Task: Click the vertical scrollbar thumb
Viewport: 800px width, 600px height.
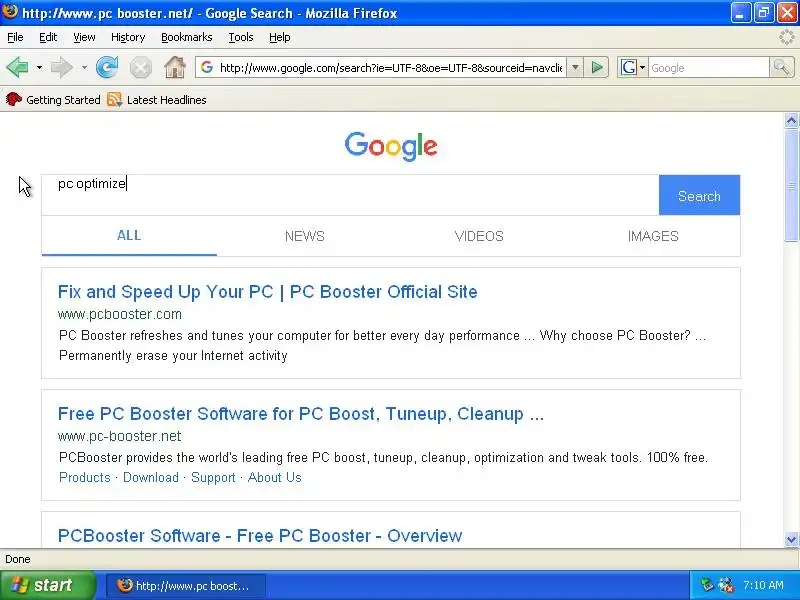Action: [791, 185]
